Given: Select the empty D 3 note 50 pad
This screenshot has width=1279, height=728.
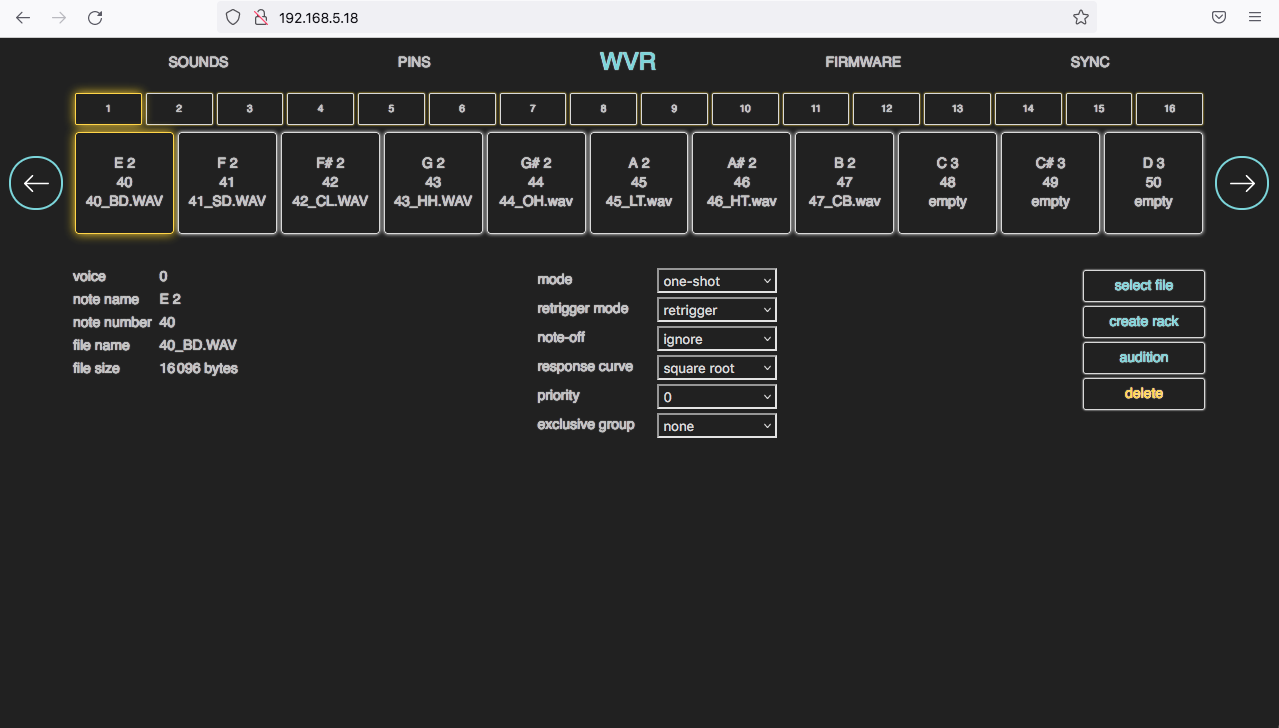Looking at the screenshot, I should [1153, 183].
